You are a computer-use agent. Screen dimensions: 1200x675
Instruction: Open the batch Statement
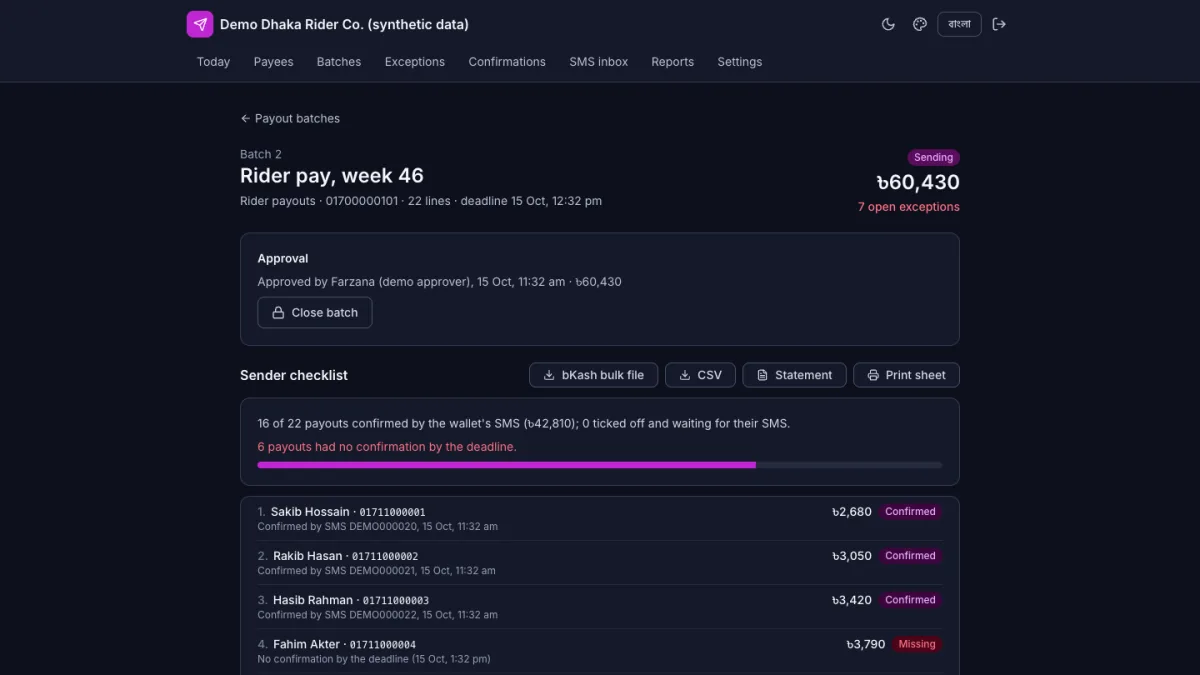coord(794,375)
